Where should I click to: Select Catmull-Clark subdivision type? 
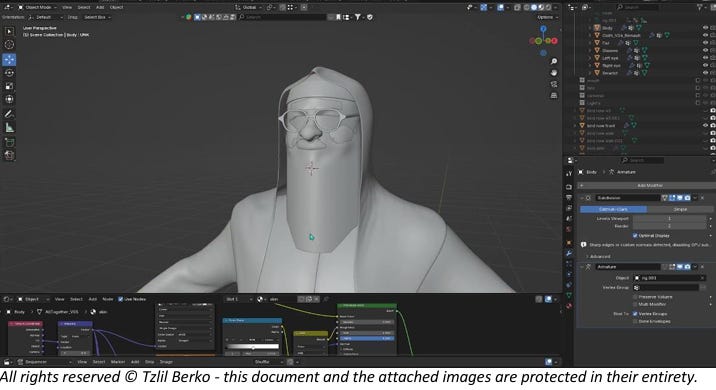point(613,209)
